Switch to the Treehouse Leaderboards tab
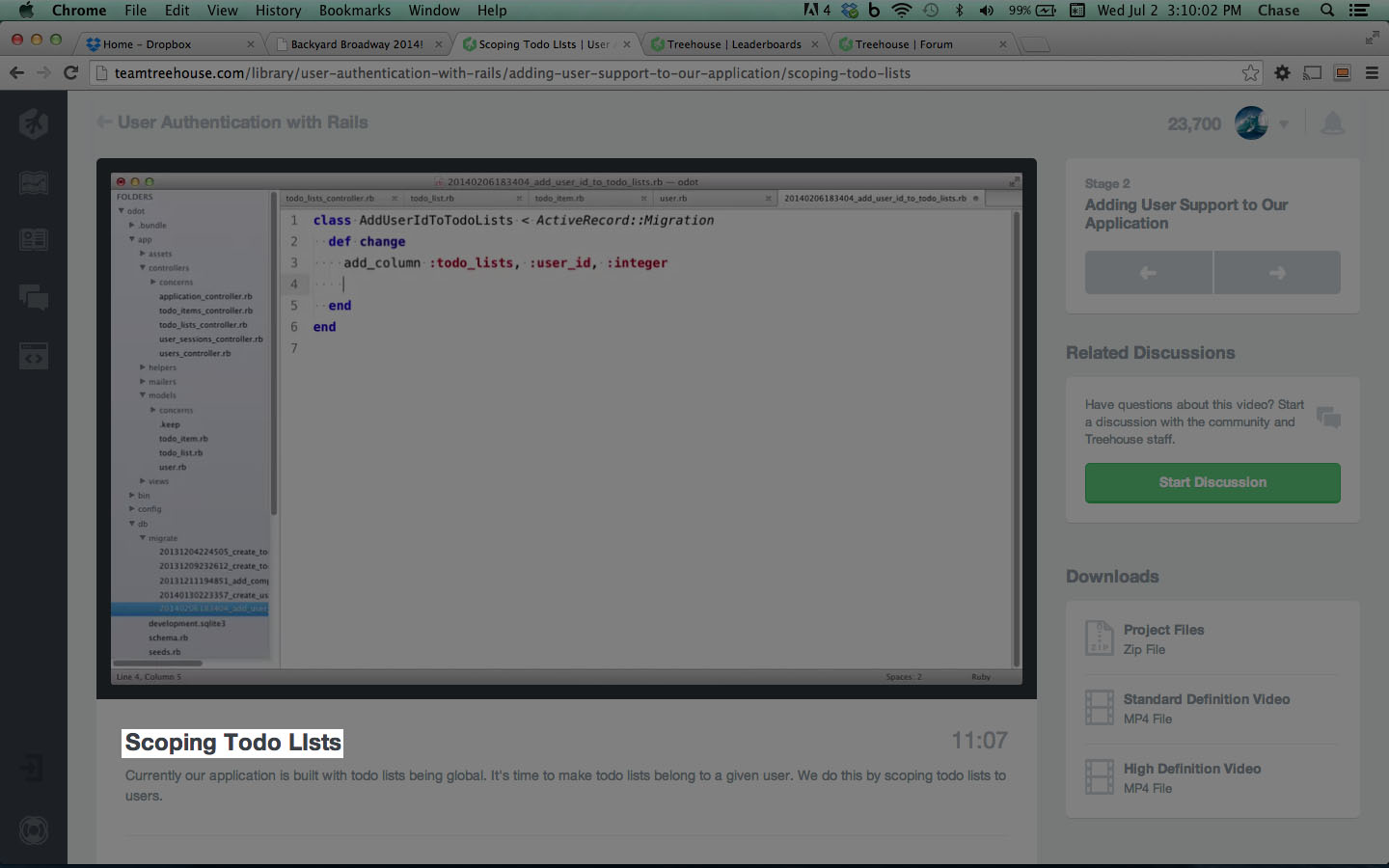 733,44
